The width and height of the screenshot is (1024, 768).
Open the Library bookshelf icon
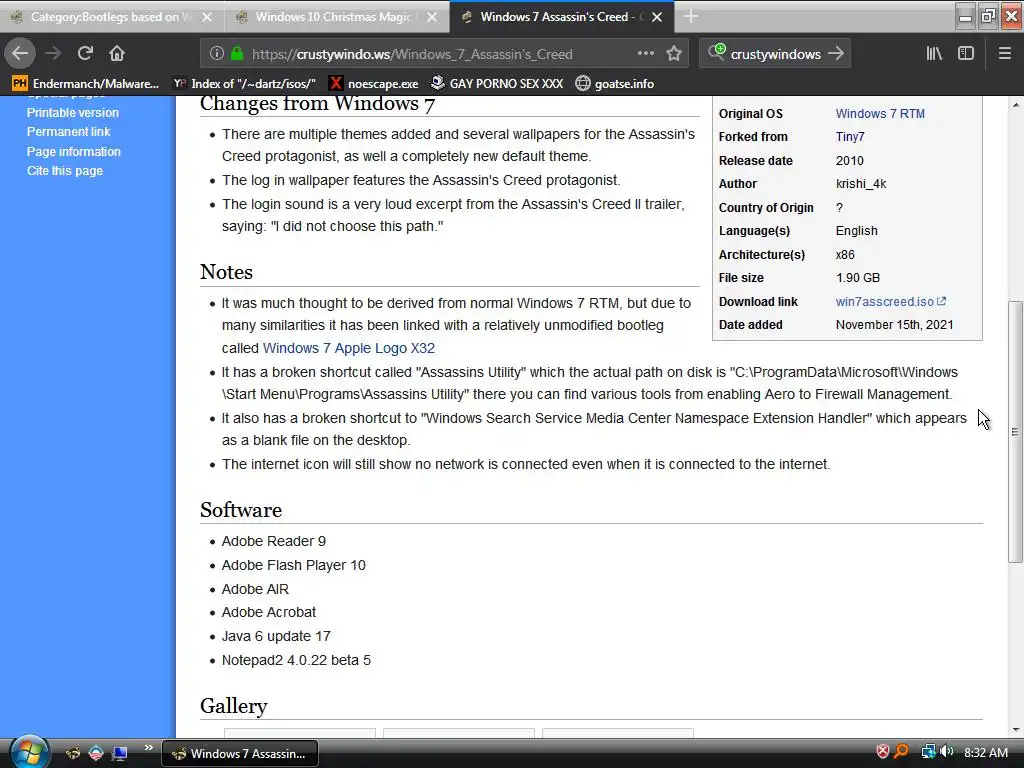pos(934,54)
